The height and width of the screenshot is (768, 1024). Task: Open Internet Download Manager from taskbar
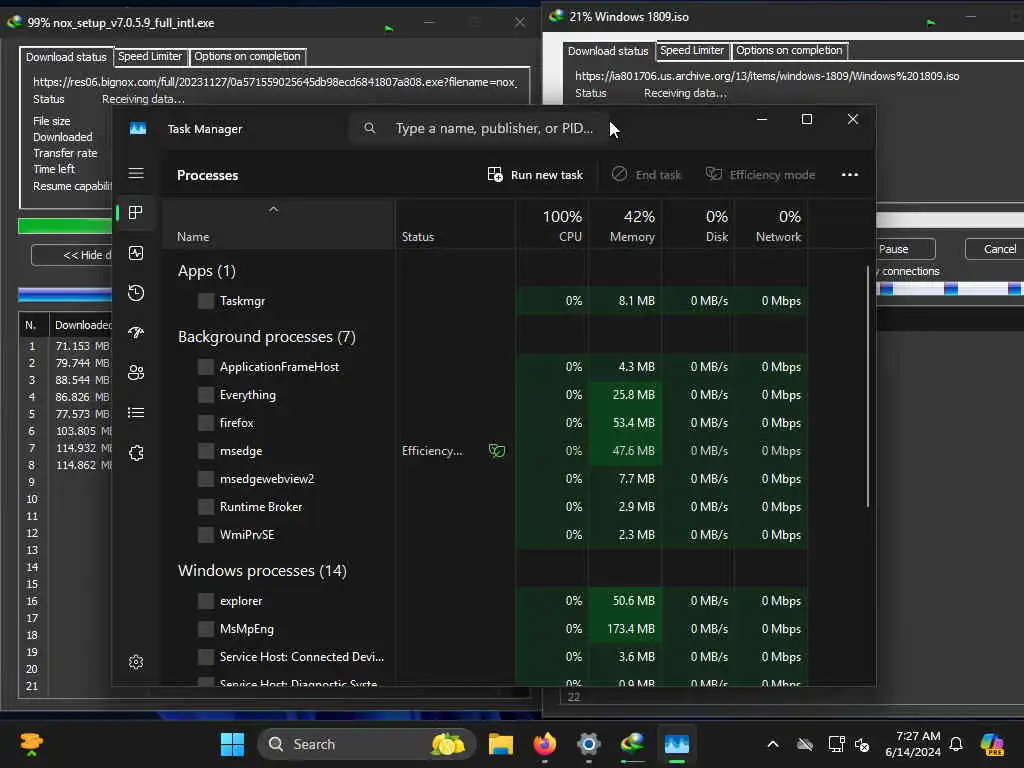pos(632,744)
